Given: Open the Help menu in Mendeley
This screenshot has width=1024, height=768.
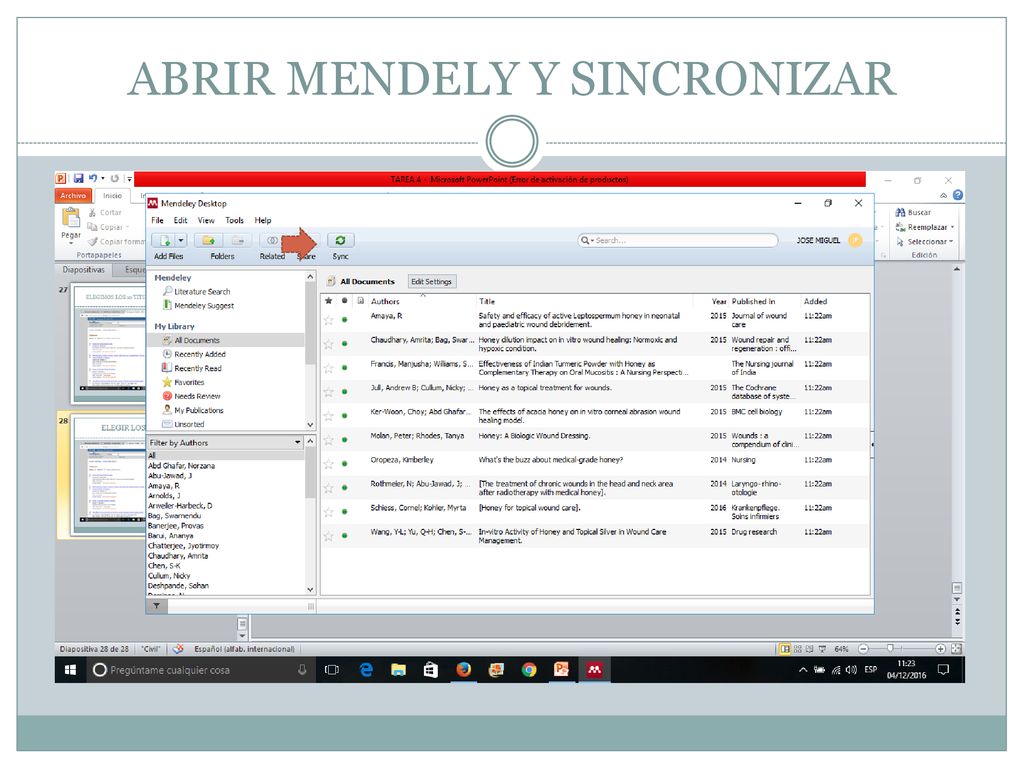Looking at the screenshot, I should point(263,220).
